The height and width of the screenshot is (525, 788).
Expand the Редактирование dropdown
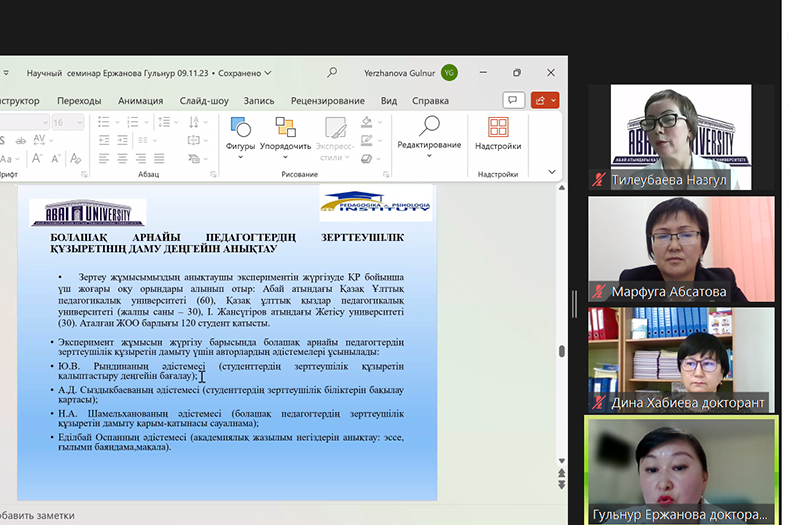point(429,155)
